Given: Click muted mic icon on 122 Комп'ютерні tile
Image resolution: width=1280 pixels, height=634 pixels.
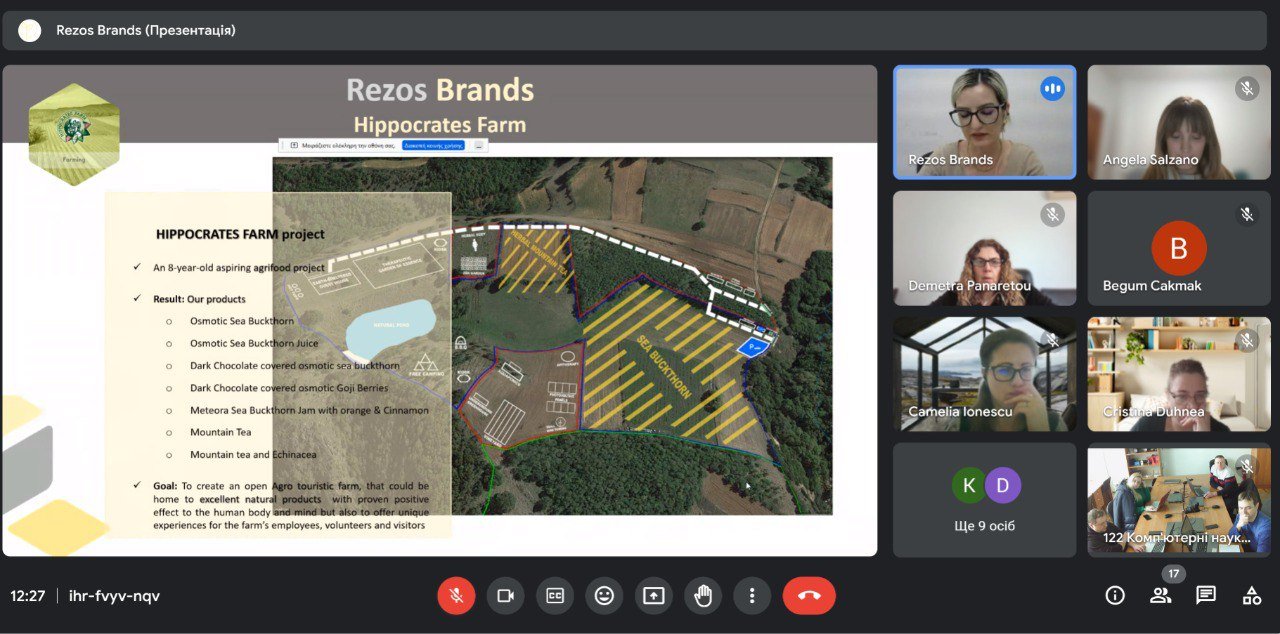Looking at the screenshot, I should [1247, 466].
